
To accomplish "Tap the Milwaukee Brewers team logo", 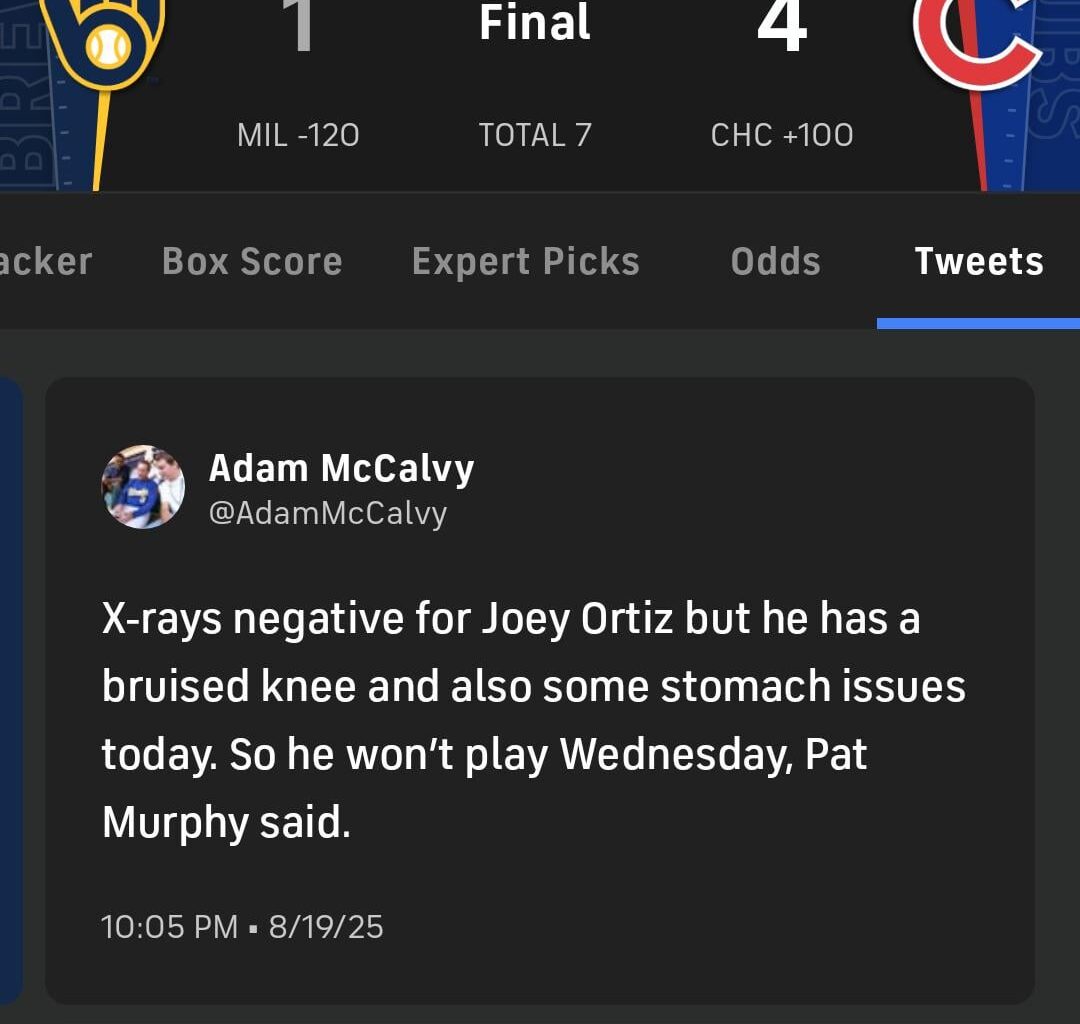I will (x=105, y=40).
